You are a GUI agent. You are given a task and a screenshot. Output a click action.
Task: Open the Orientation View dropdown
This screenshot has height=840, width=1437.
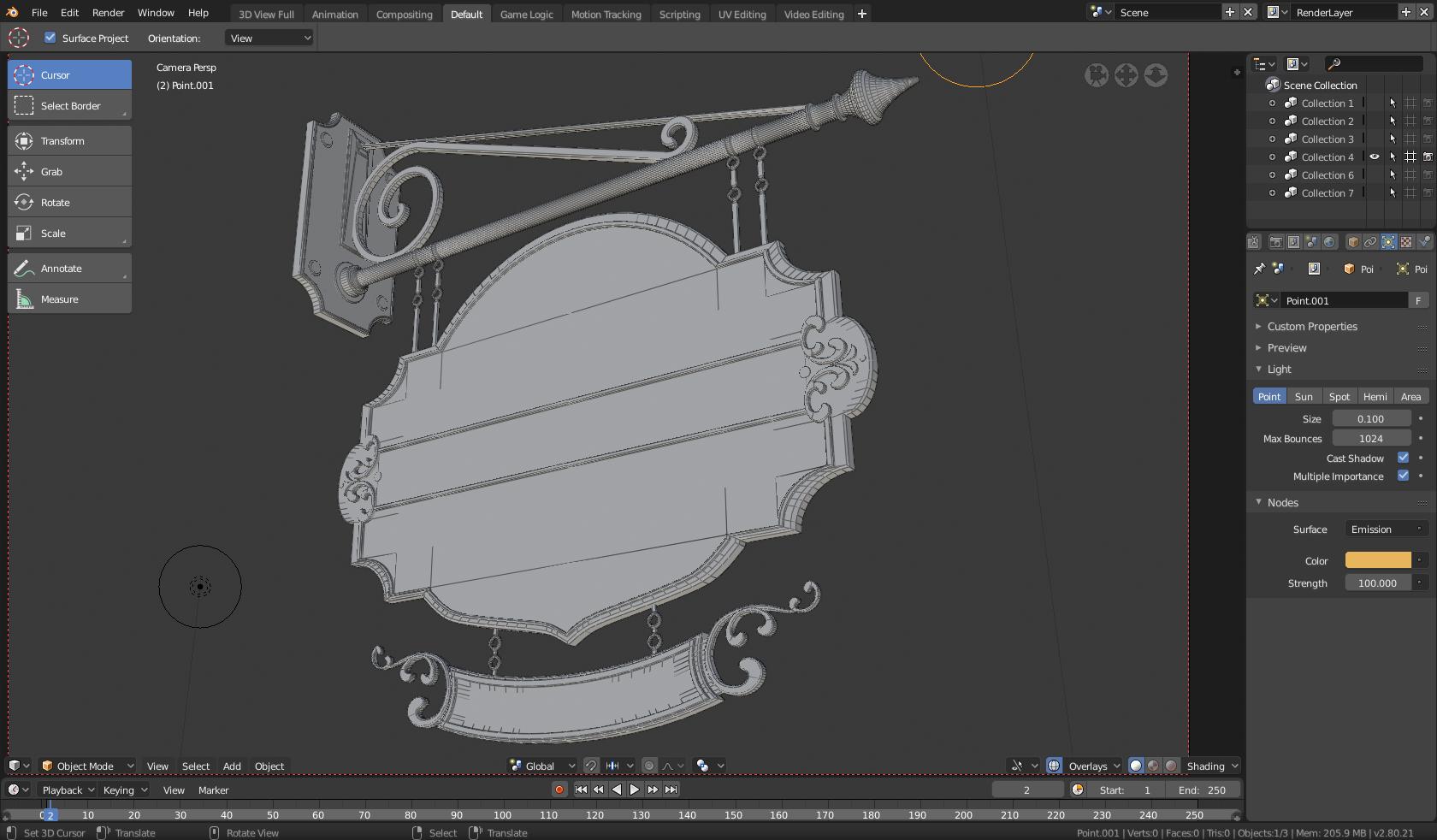coord(269,38)
